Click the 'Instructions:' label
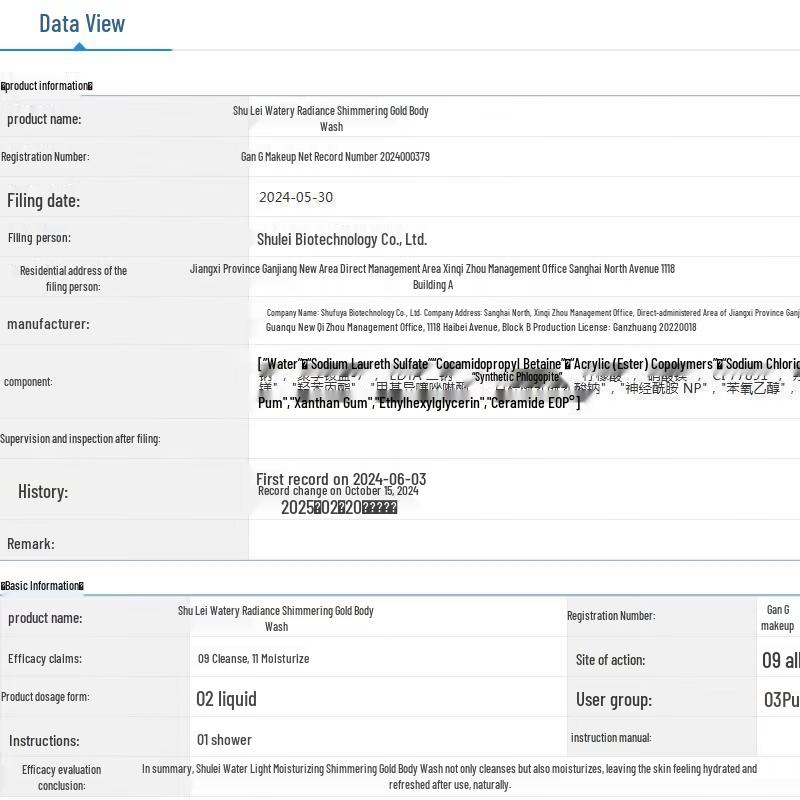The image size is (800, 800). [x=44, y=741]
